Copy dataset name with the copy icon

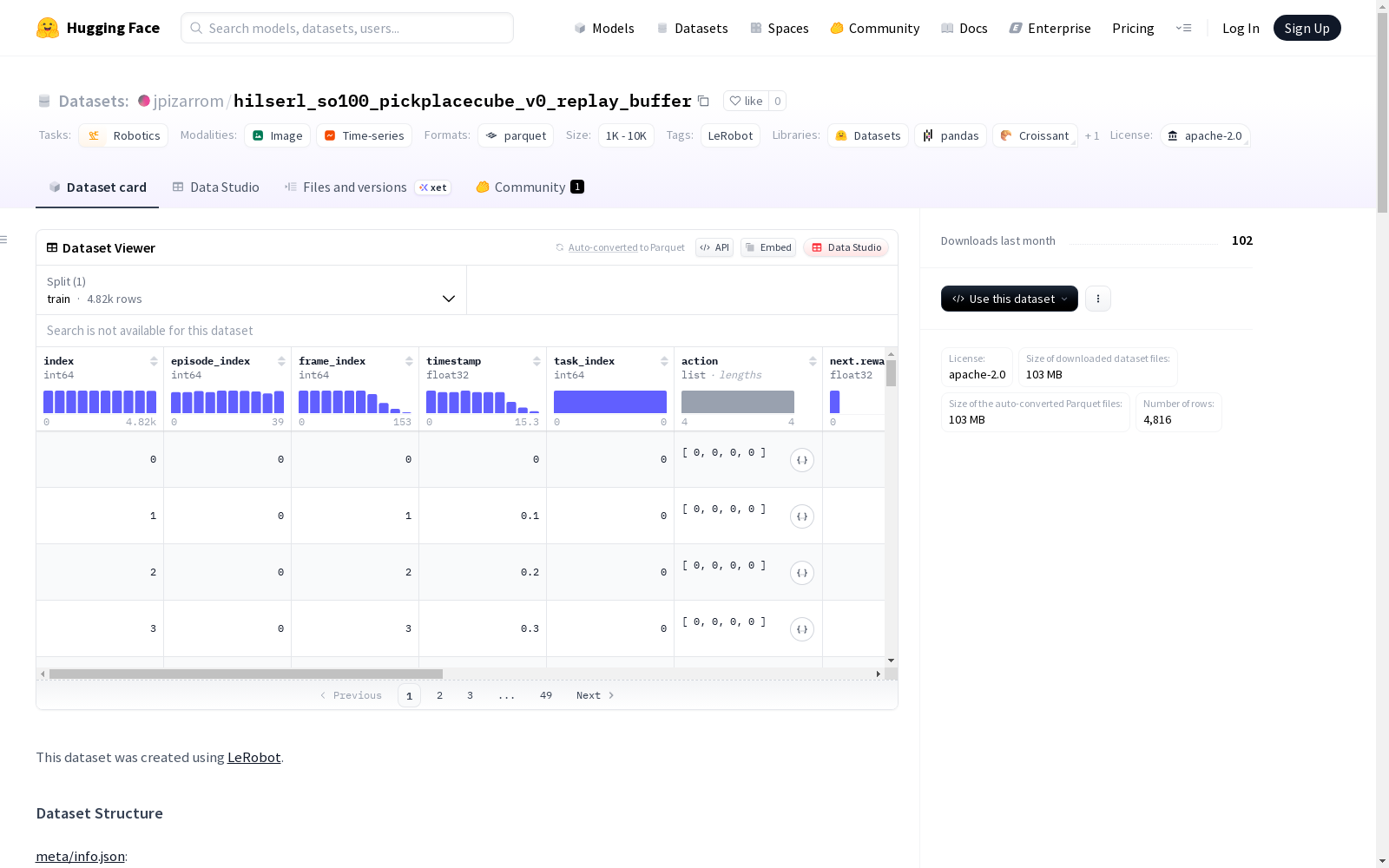coord(703,102)
